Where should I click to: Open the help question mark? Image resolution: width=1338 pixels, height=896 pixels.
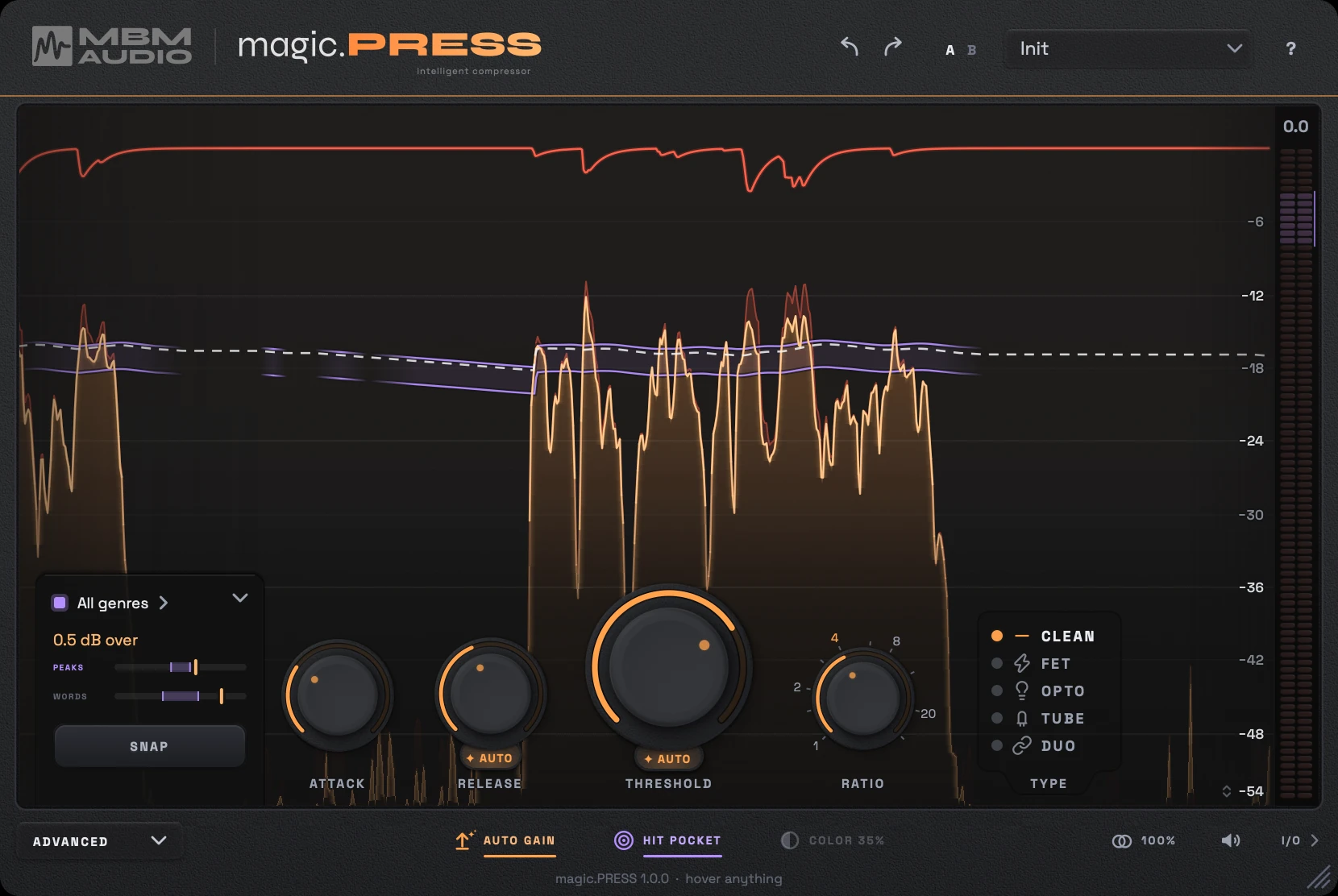click(x=1290, y=48)
